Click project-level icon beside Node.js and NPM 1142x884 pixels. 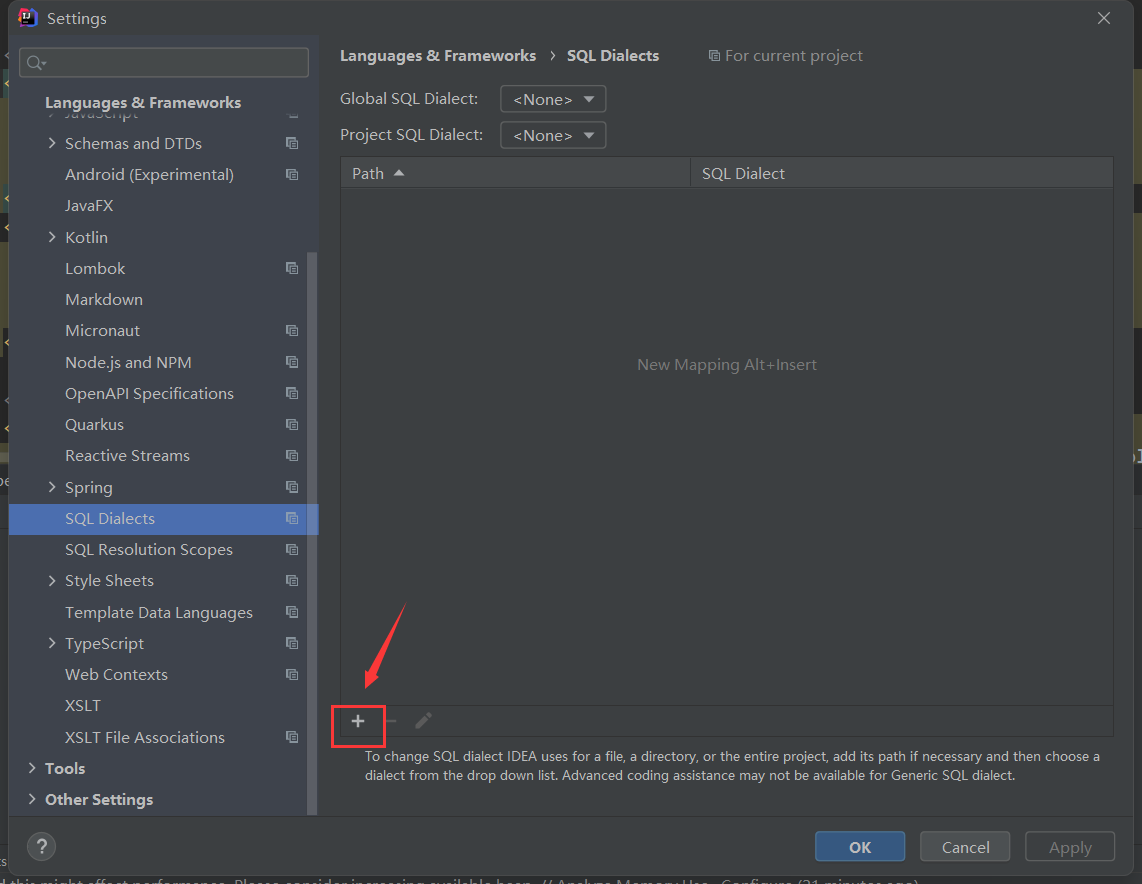point(292,363)
